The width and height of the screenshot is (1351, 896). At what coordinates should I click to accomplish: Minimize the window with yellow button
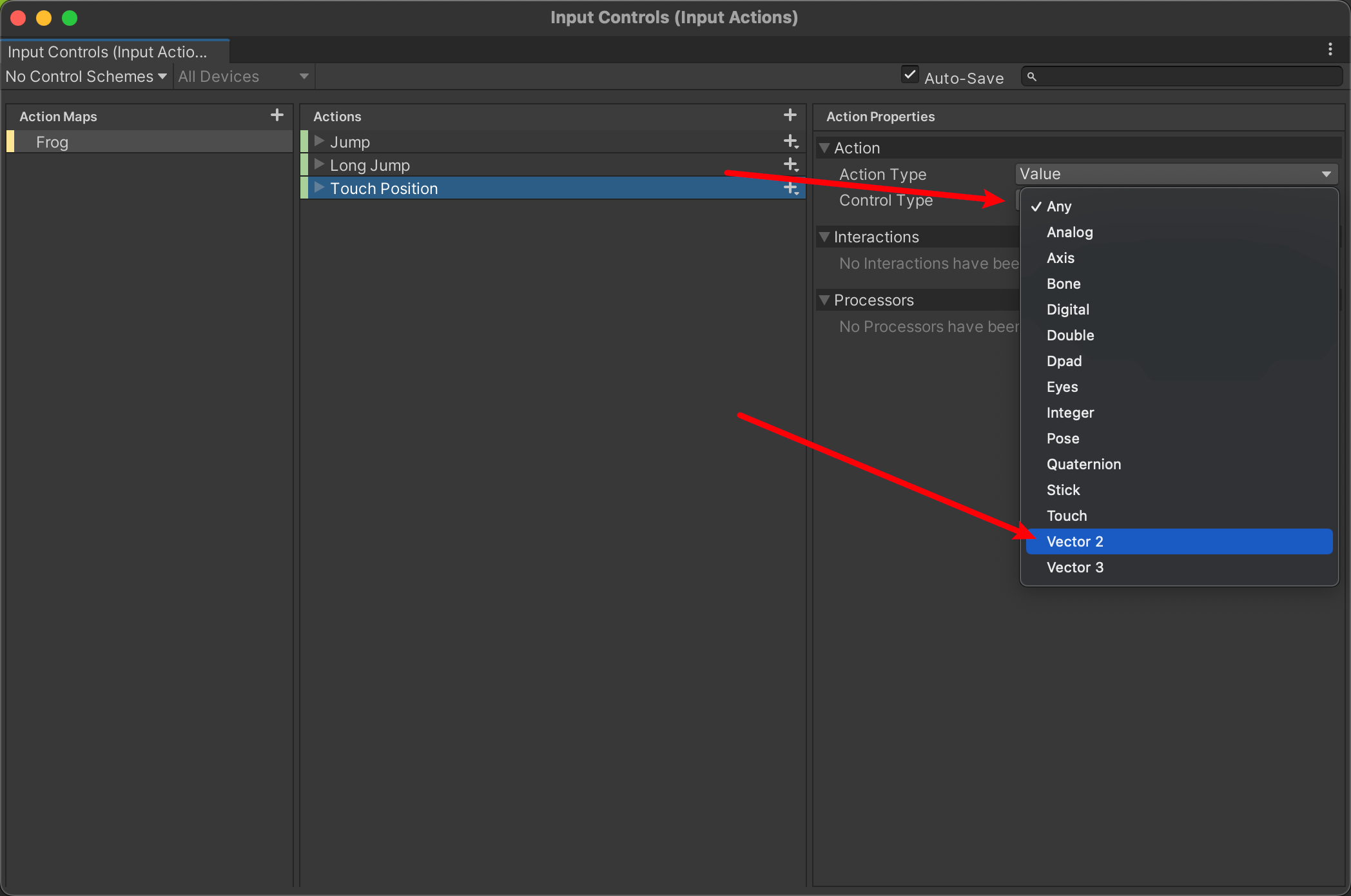tap(44, 17)
